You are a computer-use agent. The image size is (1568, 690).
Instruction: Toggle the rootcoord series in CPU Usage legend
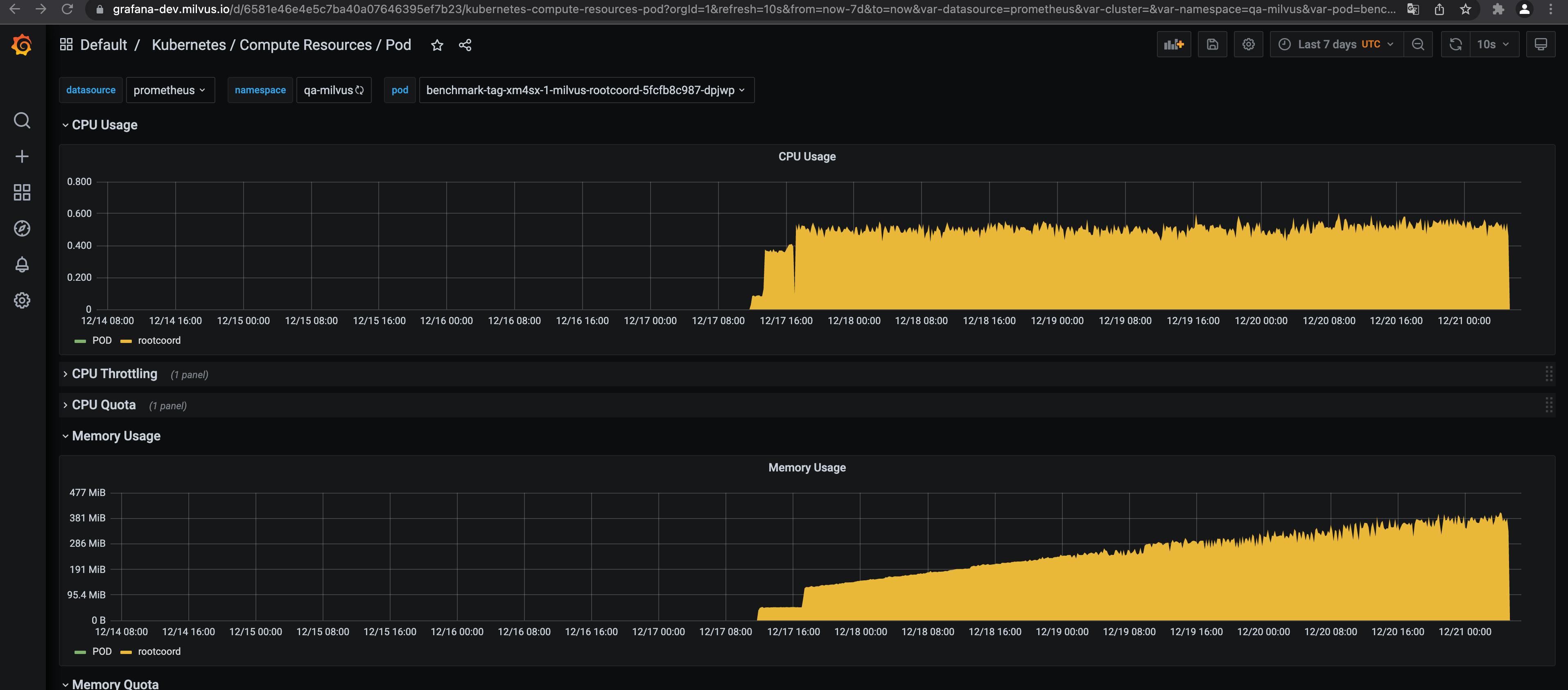pyautogui.click(x=160, y=340)
